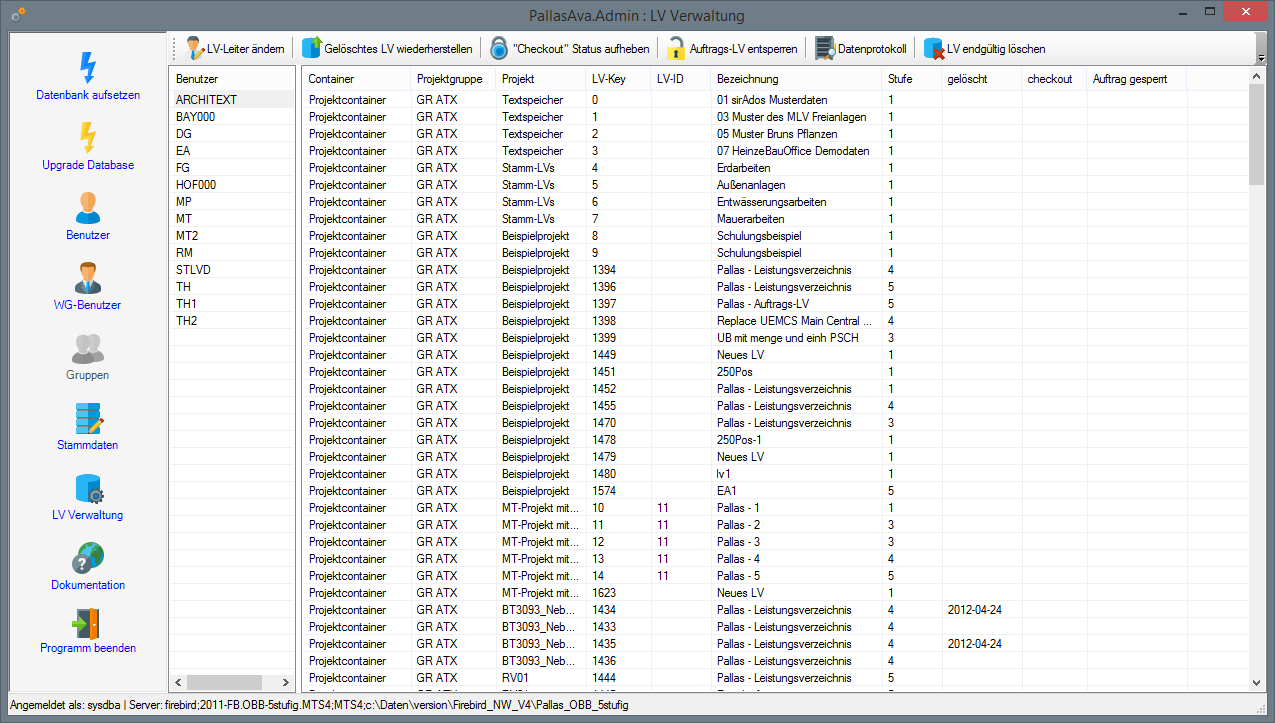Click the table scrollbar down arrow

click(1257, 682)
